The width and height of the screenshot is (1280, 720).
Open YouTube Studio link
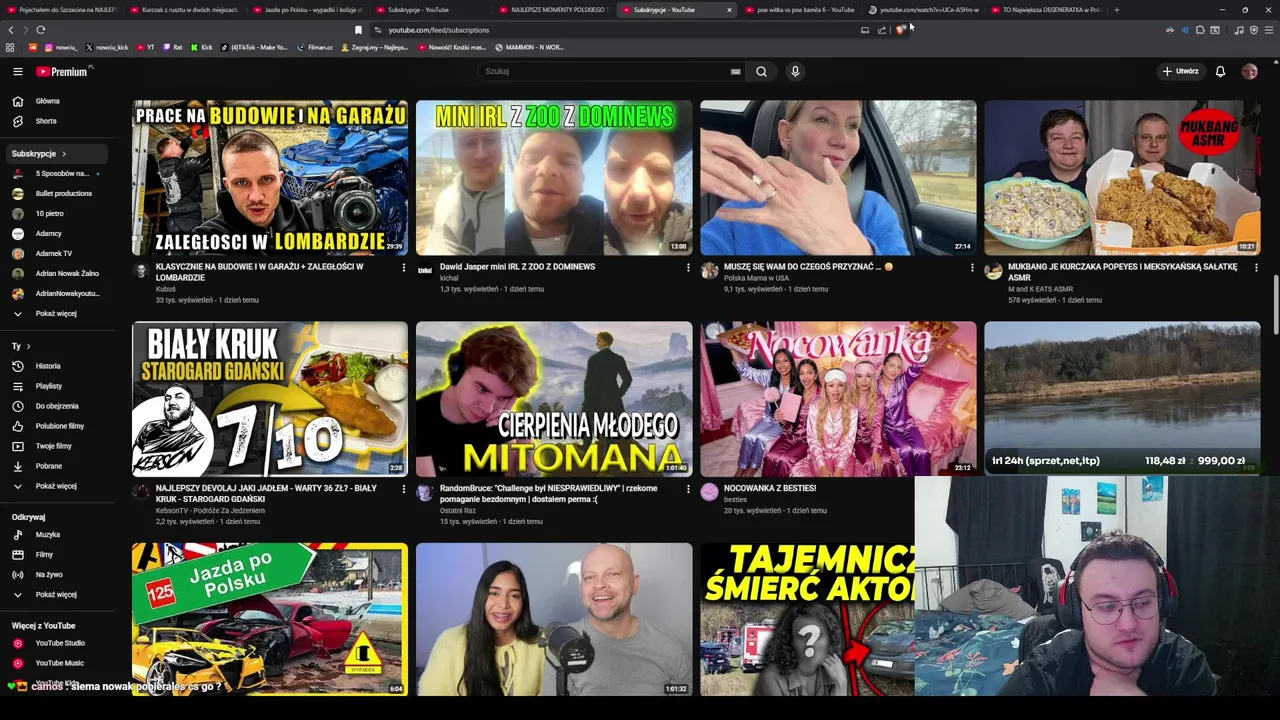[x=60, y=643]
